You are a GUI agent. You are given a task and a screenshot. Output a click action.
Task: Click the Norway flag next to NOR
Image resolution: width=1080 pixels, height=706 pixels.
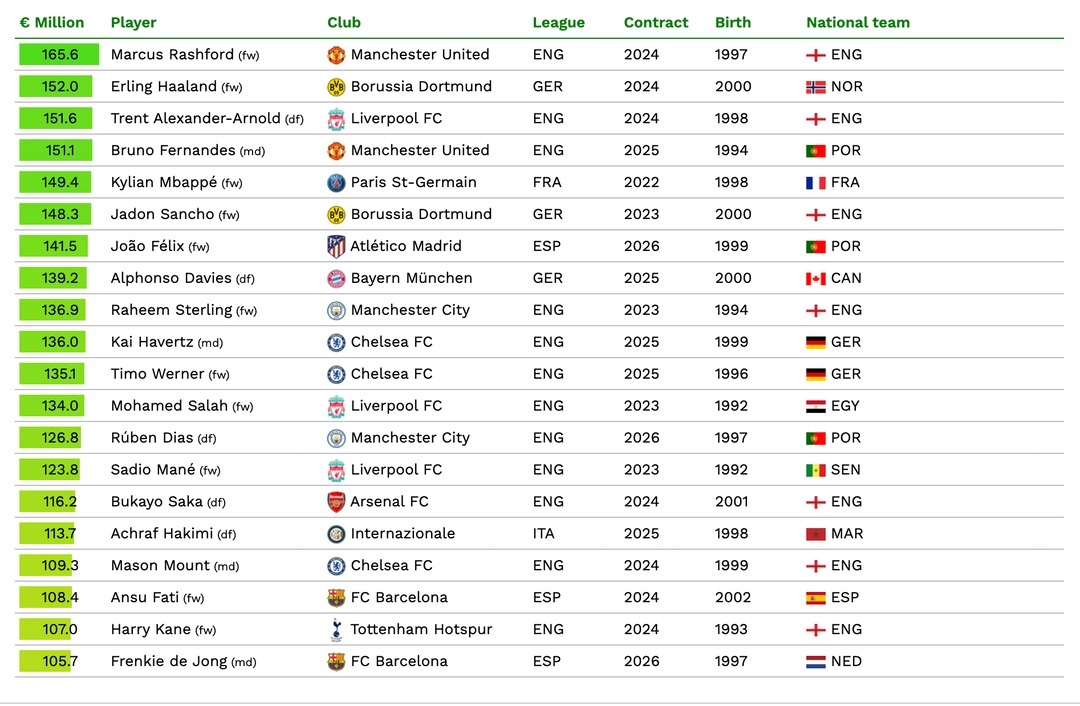(816, 87)
